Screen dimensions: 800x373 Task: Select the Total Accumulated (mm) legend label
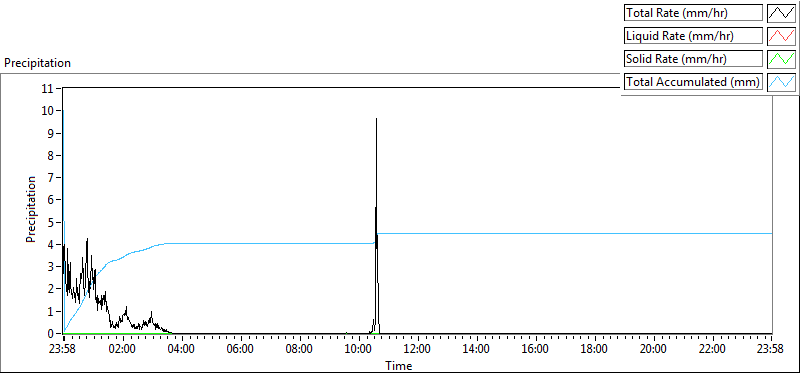pos(693,82)
